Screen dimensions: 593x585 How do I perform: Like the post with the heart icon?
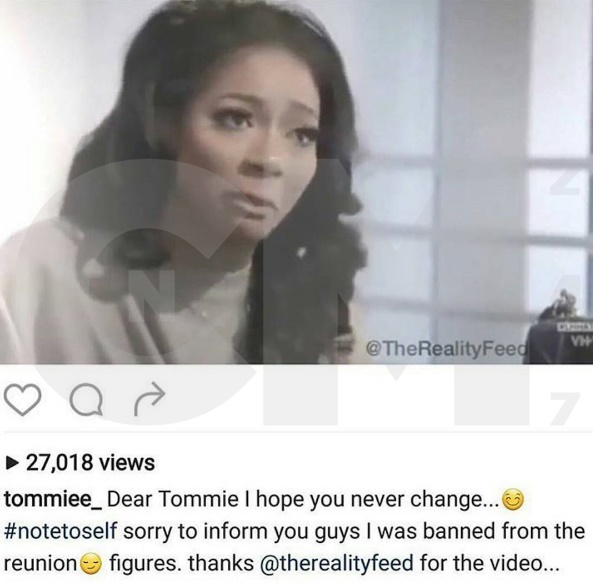tap(22, 400)
